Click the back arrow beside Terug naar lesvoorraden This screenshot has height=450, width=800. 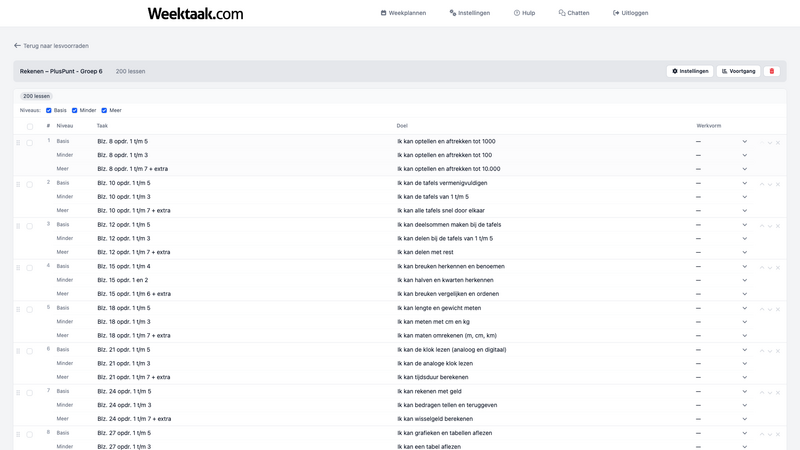tap(17, 46)
